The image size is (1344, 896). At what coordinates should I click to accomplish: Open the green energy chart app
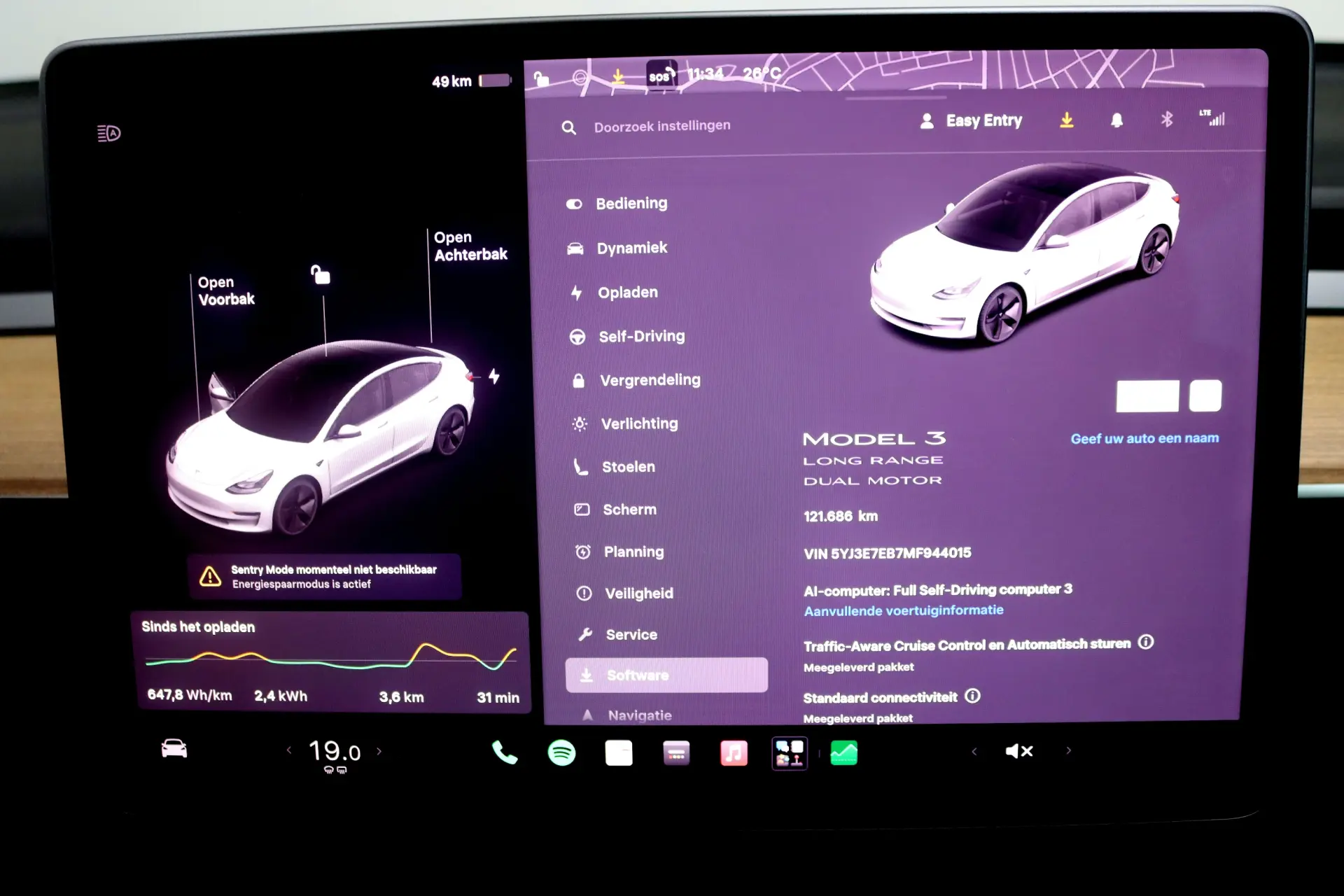point(844,753)
